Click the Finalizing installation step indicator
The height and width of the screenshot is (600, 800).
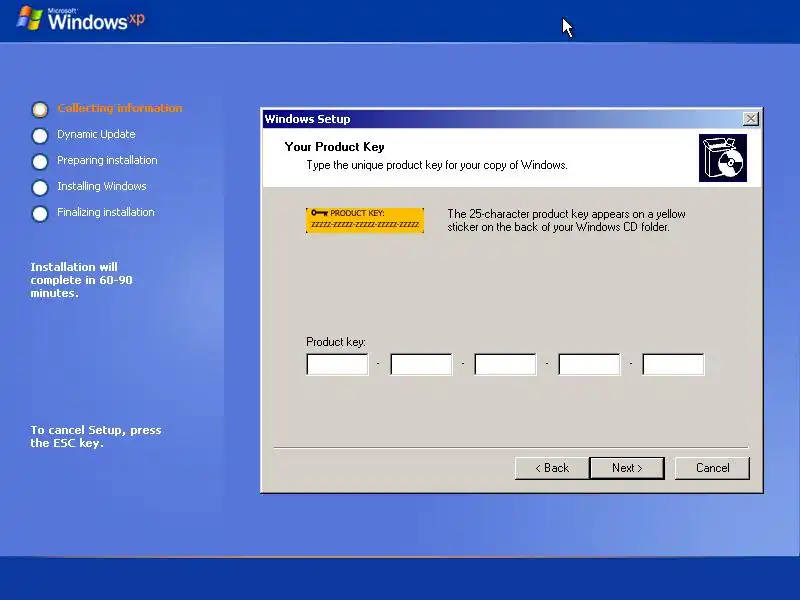[40, 213]
